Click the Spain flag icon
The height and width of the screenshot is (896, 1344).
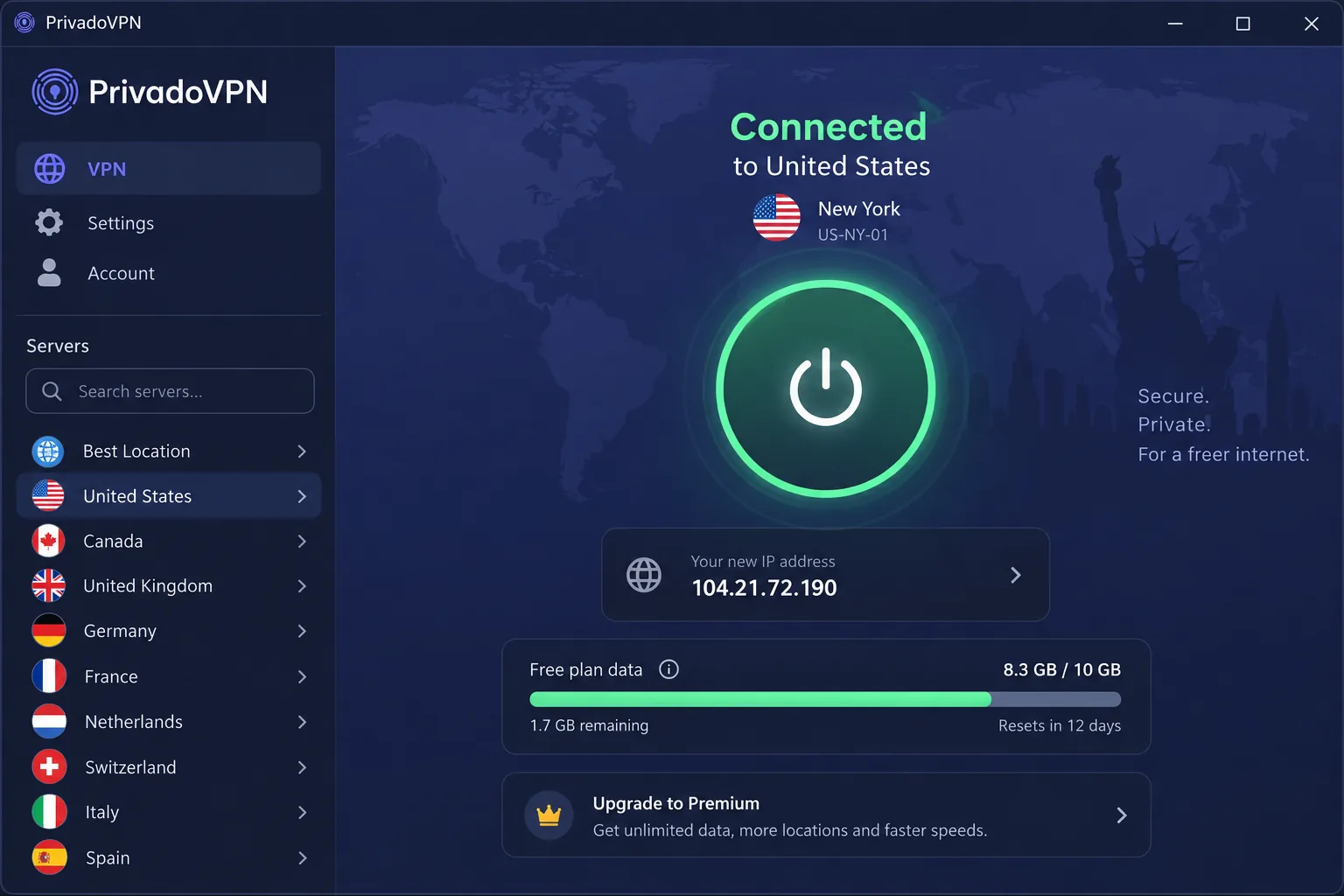point(49,857)
